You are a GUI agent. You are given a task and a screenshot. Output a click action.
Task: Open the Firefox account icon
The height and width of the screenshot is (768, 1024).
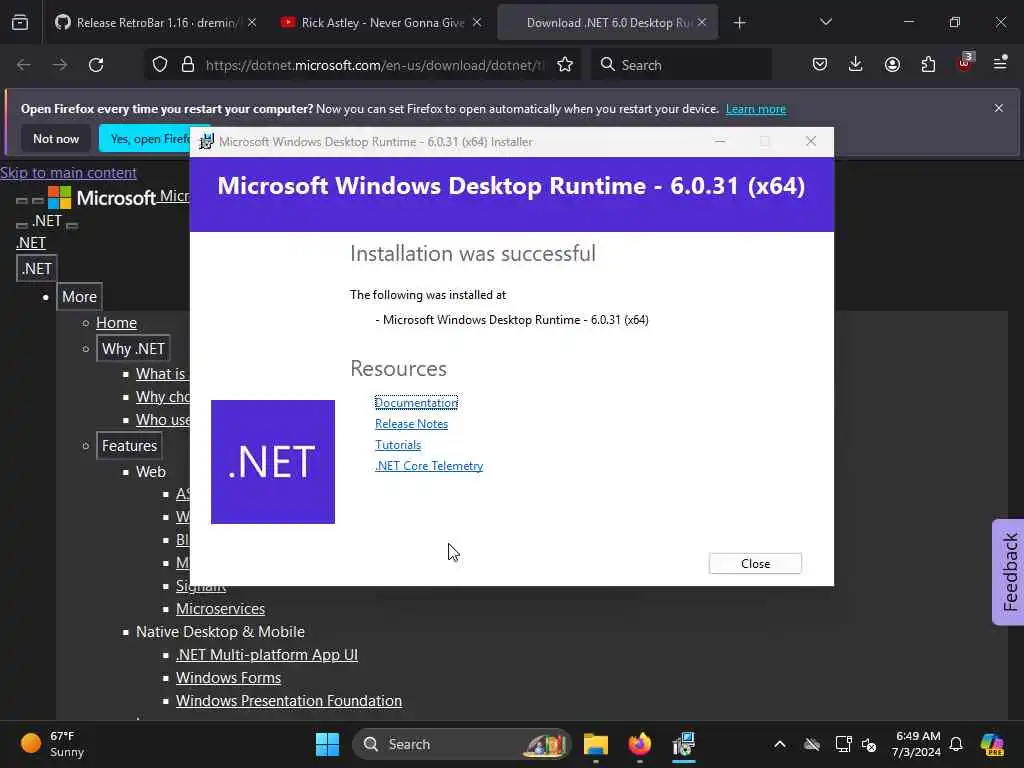[x=892, y=64]
